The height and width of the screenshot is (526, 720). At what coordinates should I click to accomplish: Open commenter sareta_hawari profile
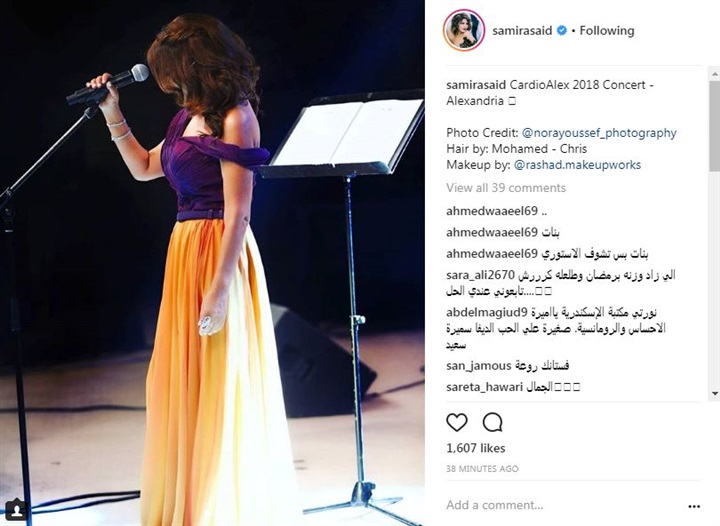coord(484,387)
